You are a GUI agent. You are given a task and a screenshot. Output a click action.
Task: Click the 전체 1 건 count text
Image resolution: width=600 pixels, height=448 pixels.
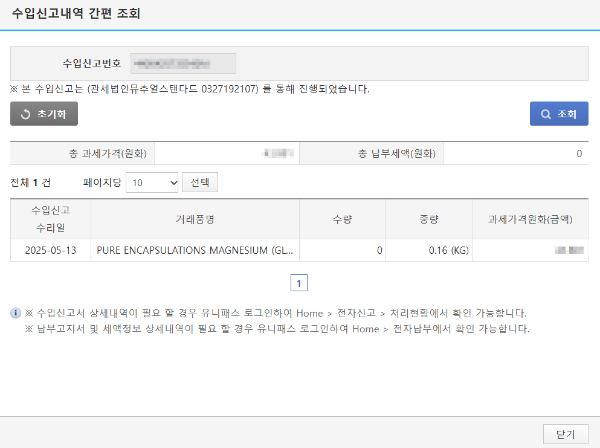click(x=31, y=182)
